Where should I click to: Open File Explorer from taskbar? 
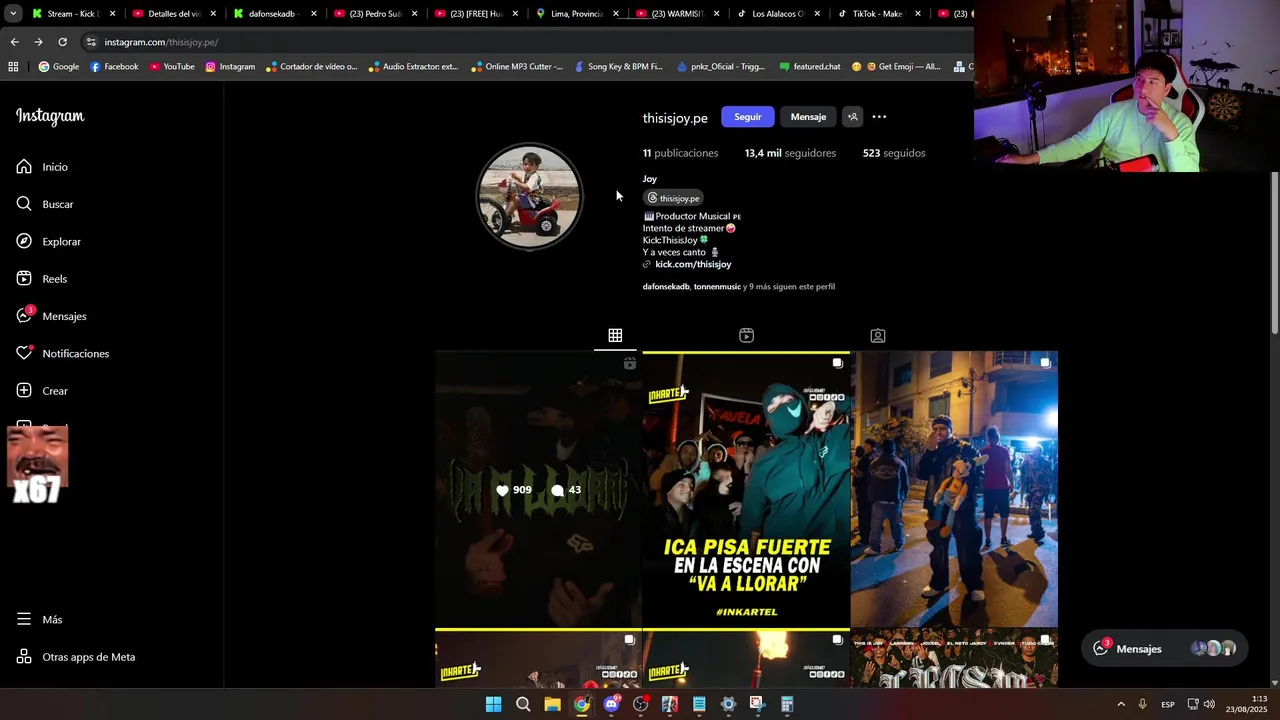click(552, 704)
